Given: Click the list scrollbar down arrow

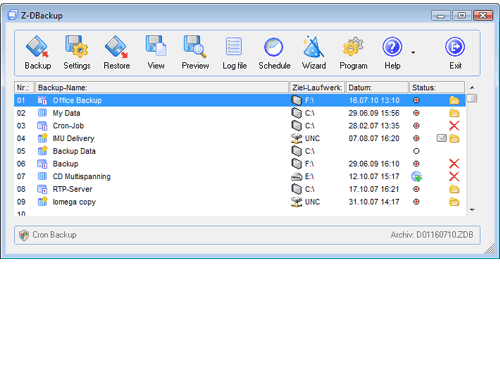Looking at the screenshot, I should (472, 210).
